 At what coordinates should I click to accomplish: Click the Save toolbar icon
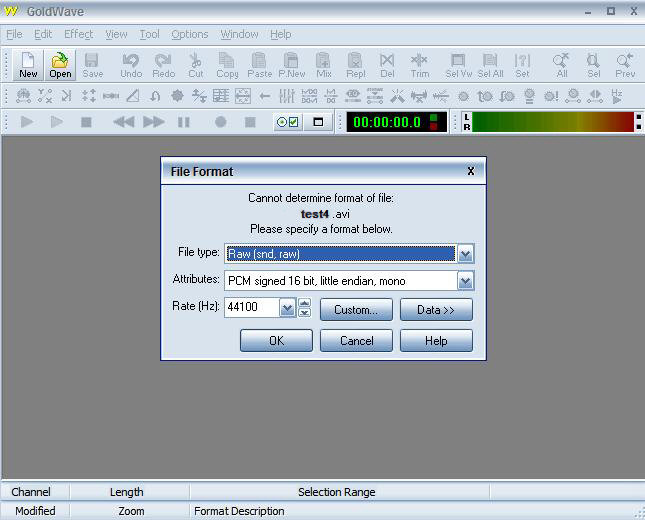pyautogui.click(x=92, y=65)
